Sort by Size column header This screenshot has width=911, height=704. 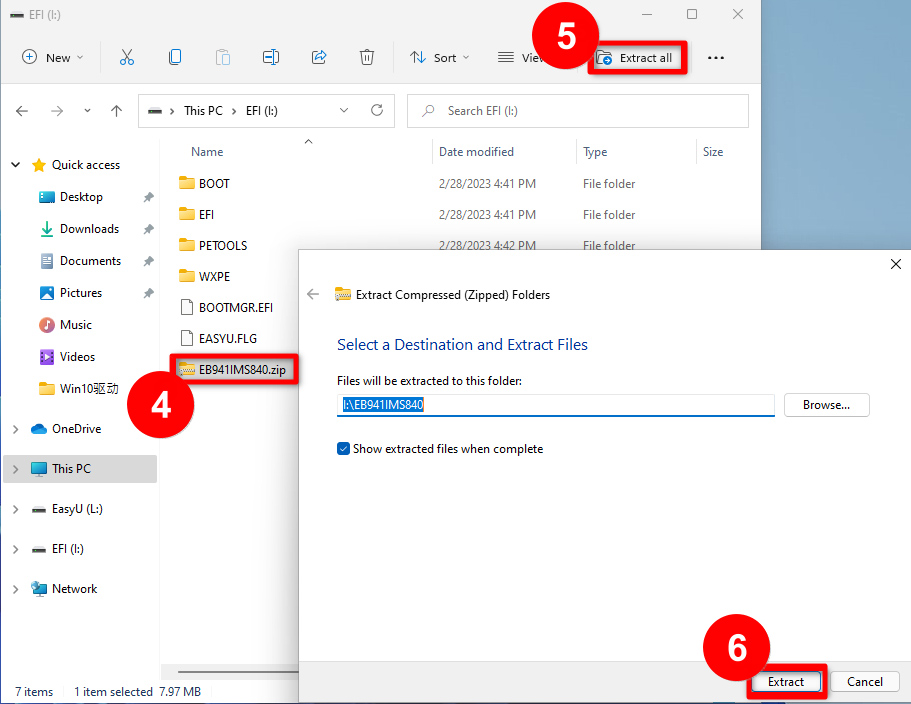713,152
